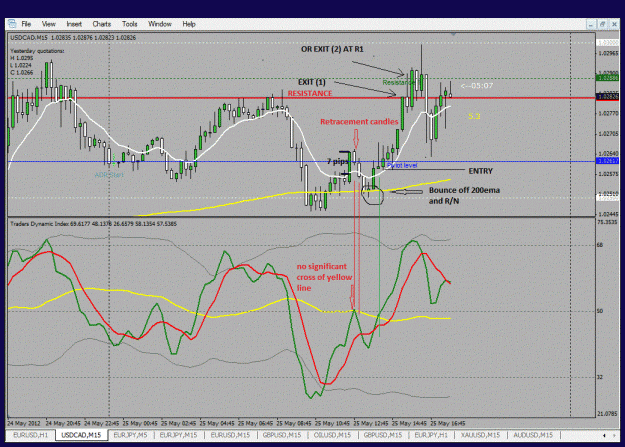
Task: Click the 21.0785 indicator scale value
Action: pyautogui.click(x=608, y=414)
